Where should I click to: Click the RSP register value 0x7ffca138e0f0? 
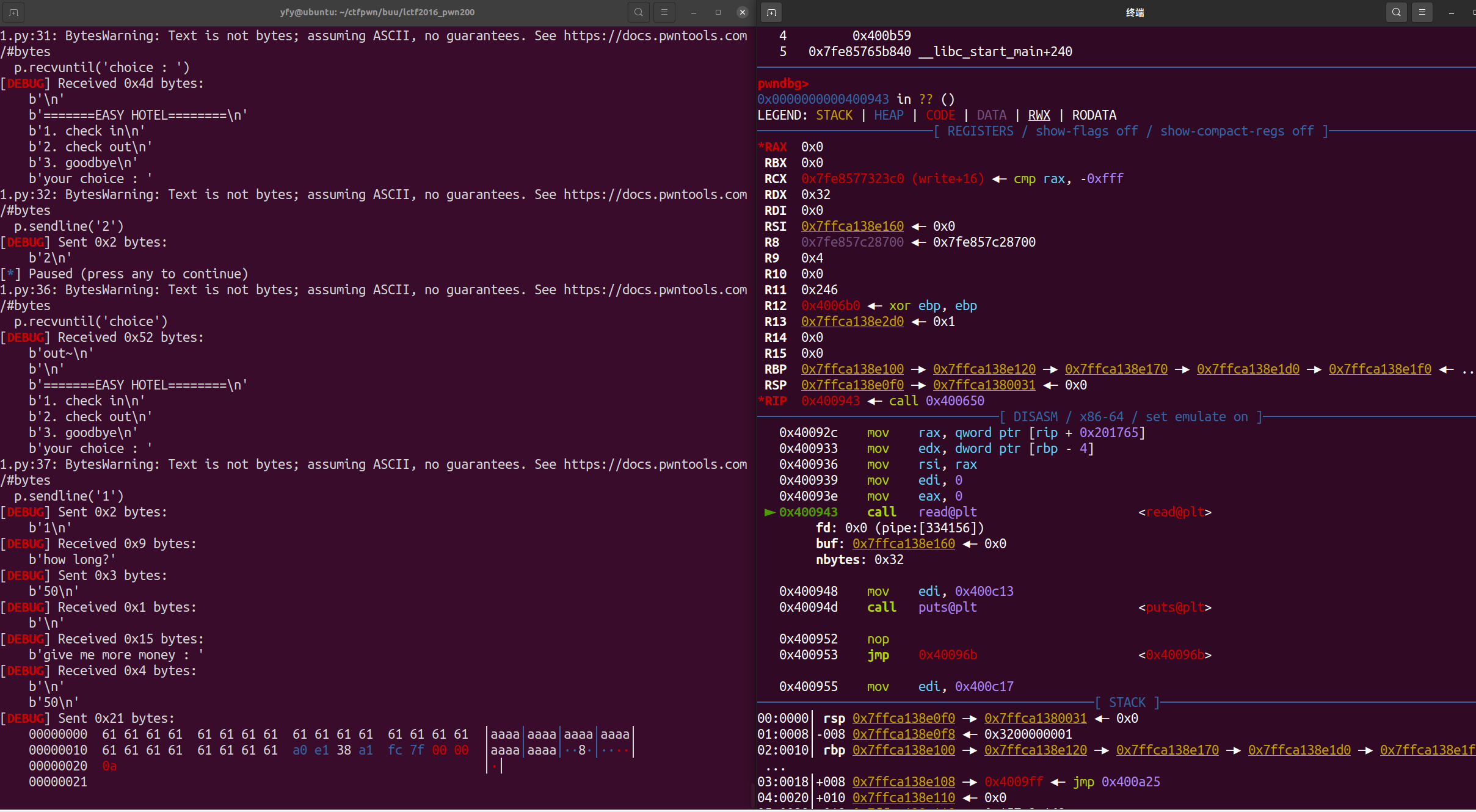[x=852, y=385]
